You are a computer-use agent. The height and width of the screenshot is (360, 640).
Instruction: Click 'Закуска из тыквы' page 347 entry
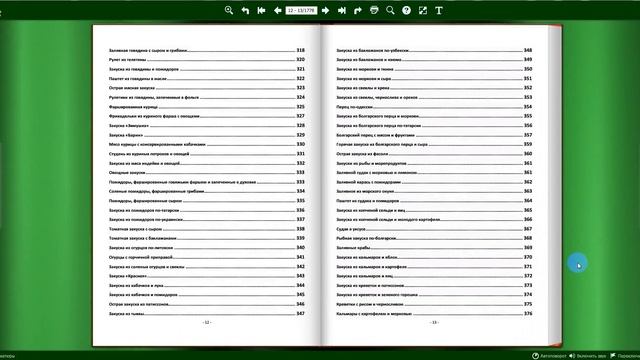[x=207, y=313]
